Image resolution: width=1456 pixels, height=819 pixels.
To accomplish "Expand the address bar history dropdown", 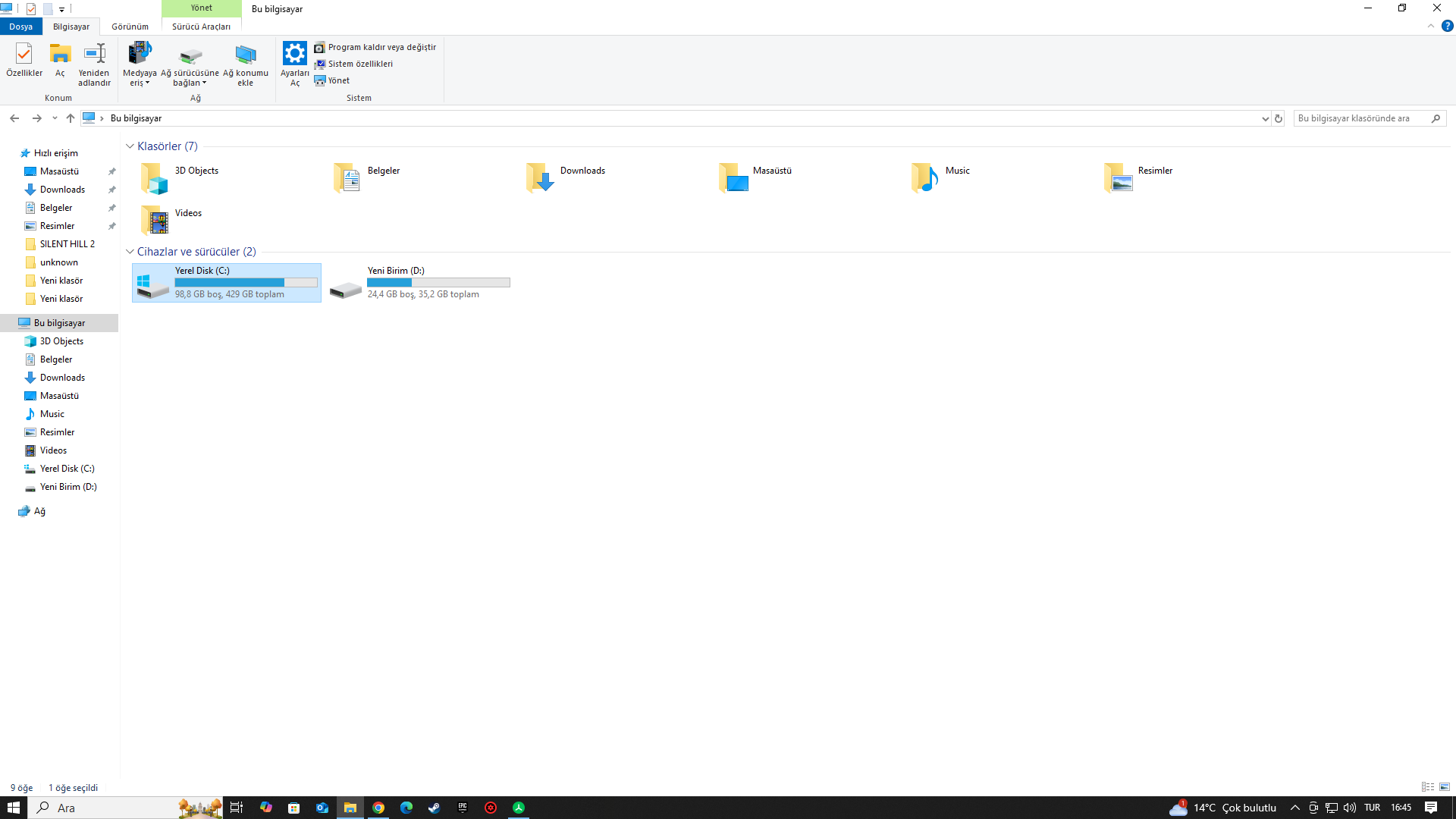I will pos(1265,118).
